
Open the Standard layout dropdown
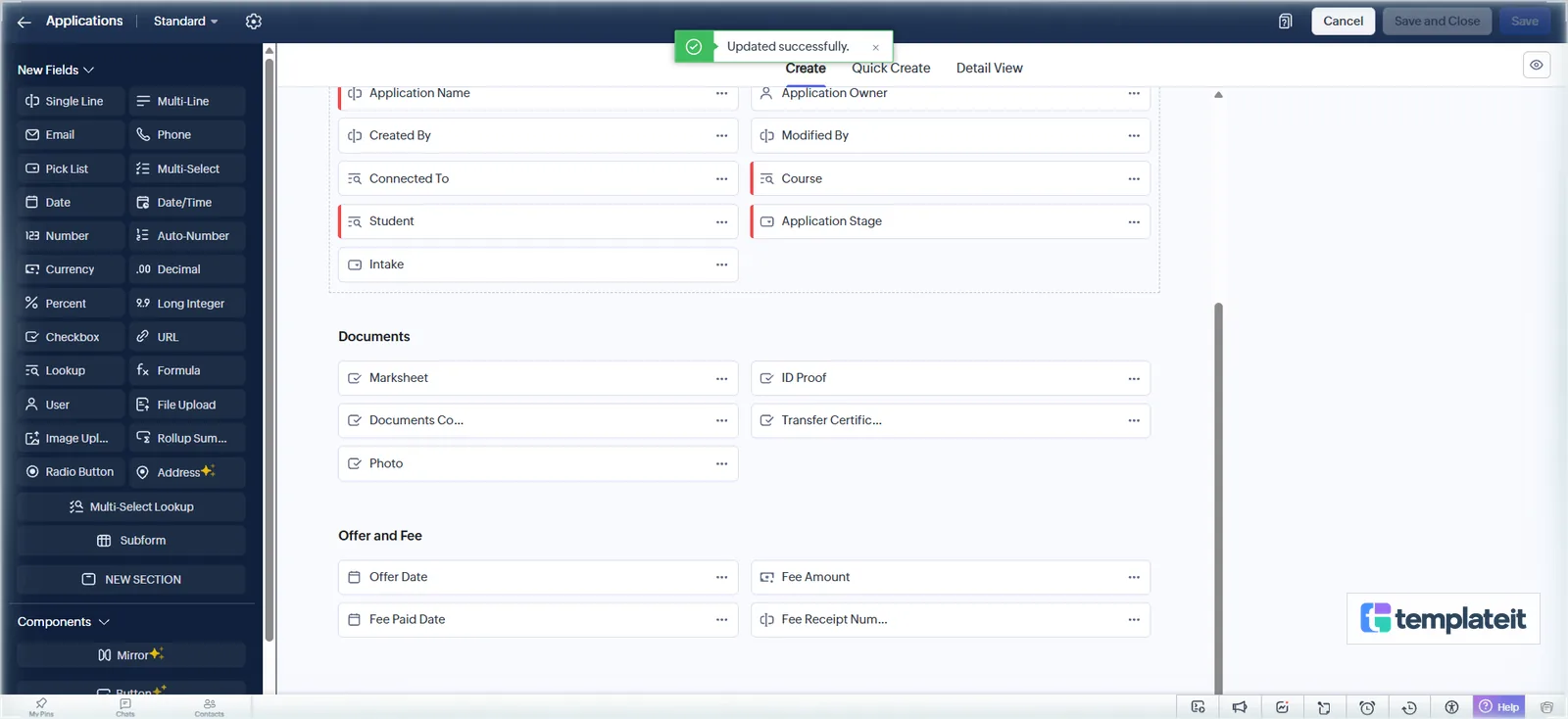185,22
